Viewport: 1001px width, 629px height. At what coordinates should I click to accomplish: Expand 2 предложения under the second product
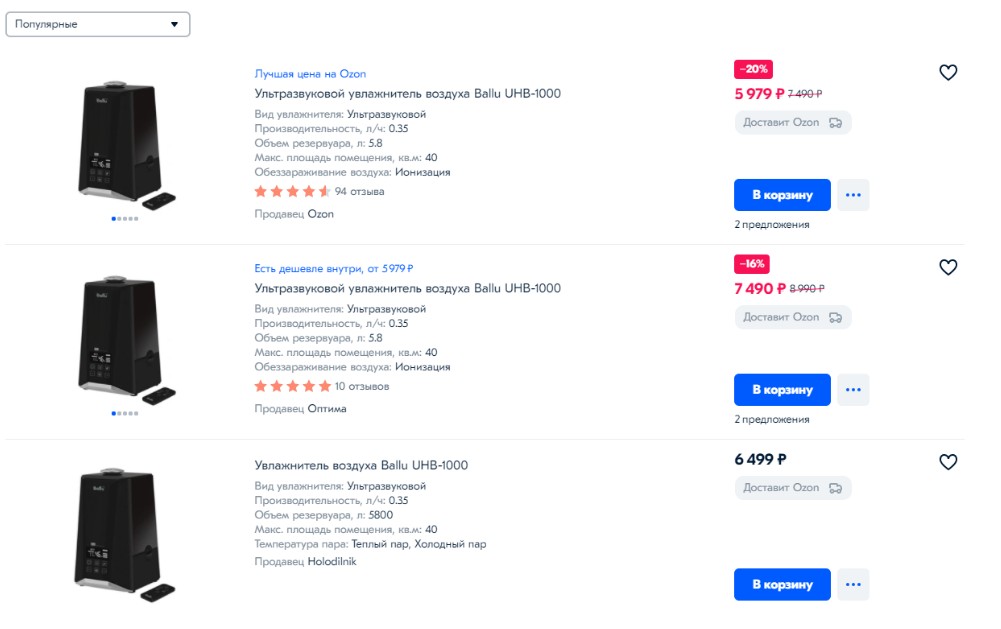coord(772,420)
